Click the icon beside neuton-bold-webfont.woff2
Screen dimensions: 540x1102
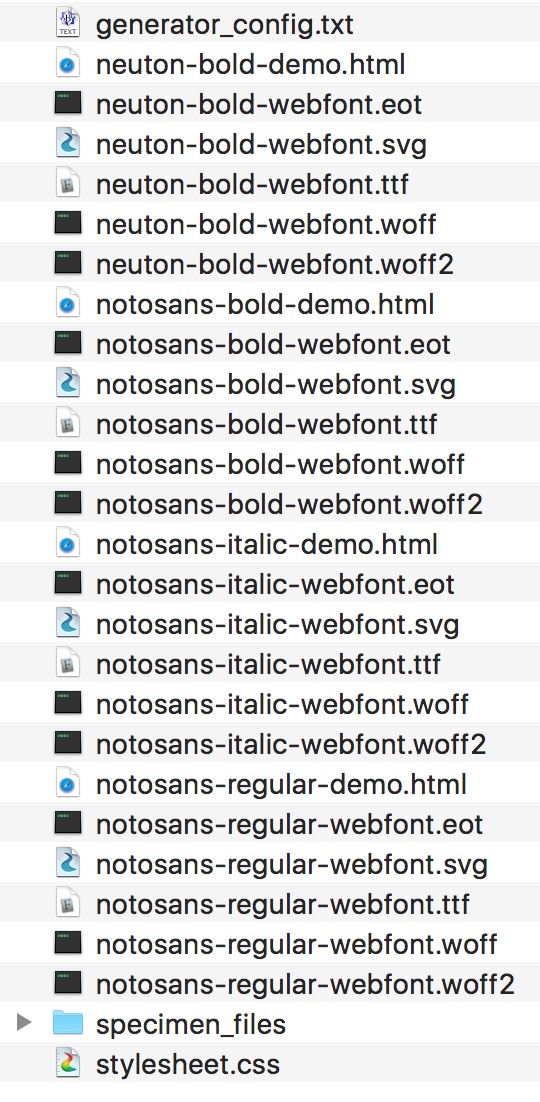[68, 264]
